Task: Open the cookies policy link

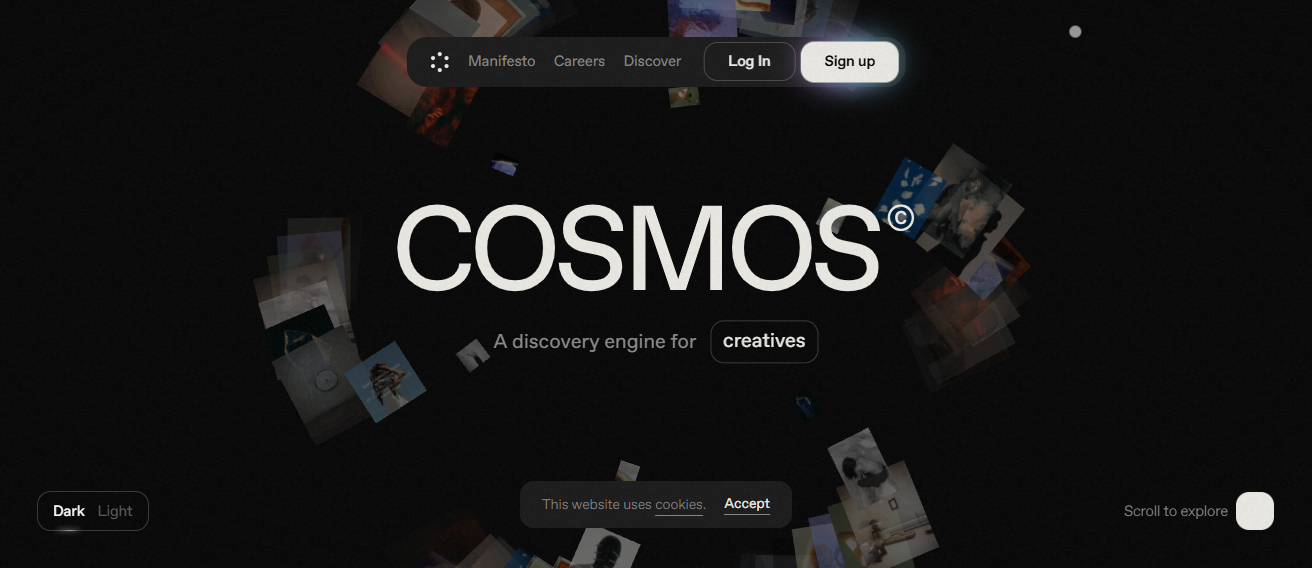Action: 679,505
